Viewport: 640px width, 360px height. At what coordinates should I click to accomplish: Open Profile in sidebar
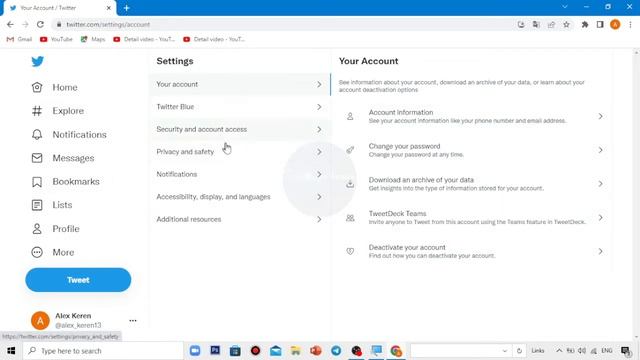(56, 229)
